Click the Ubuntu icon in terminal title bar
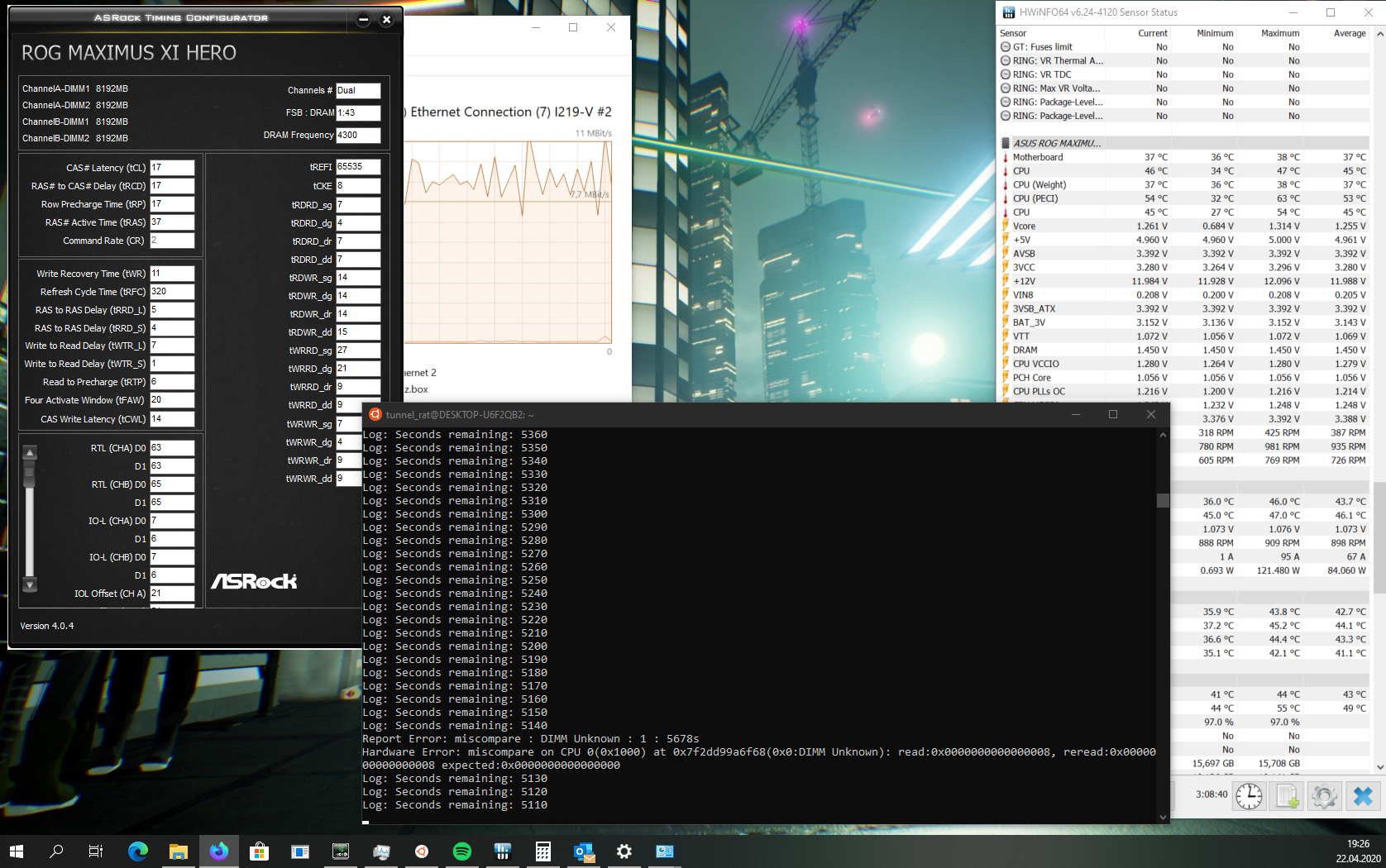Screen dimensions: 1386x868 coord(375,414)
